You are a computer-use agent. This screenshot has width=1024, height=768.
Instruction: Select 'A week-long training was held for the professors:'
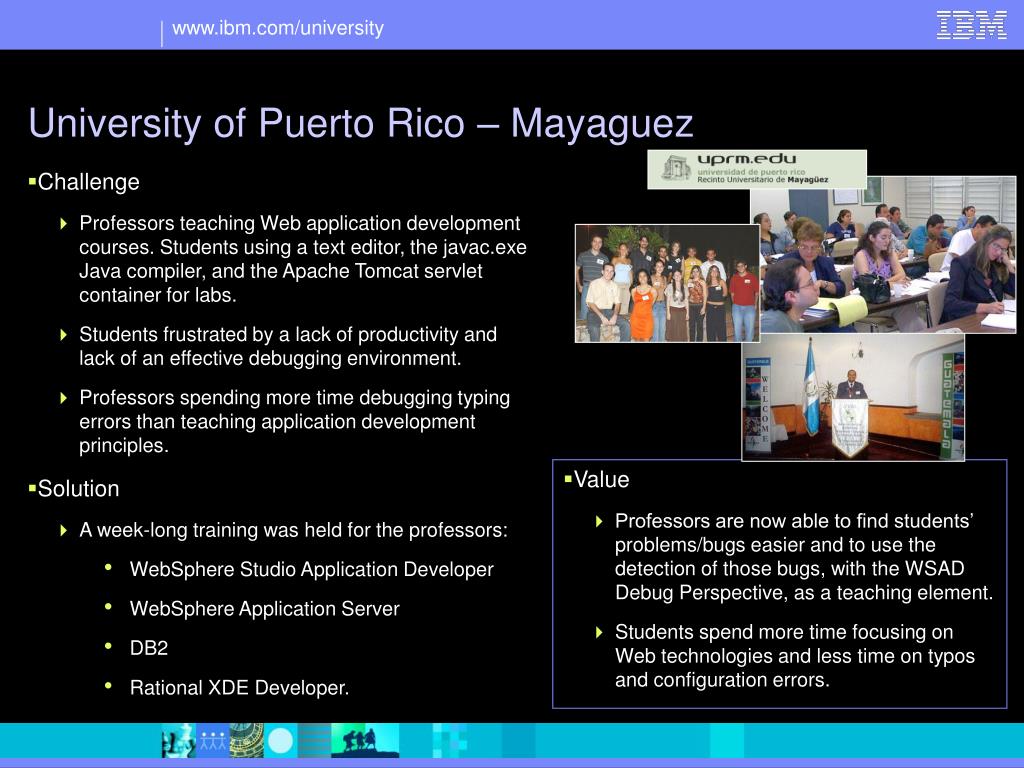pos(293,530)
